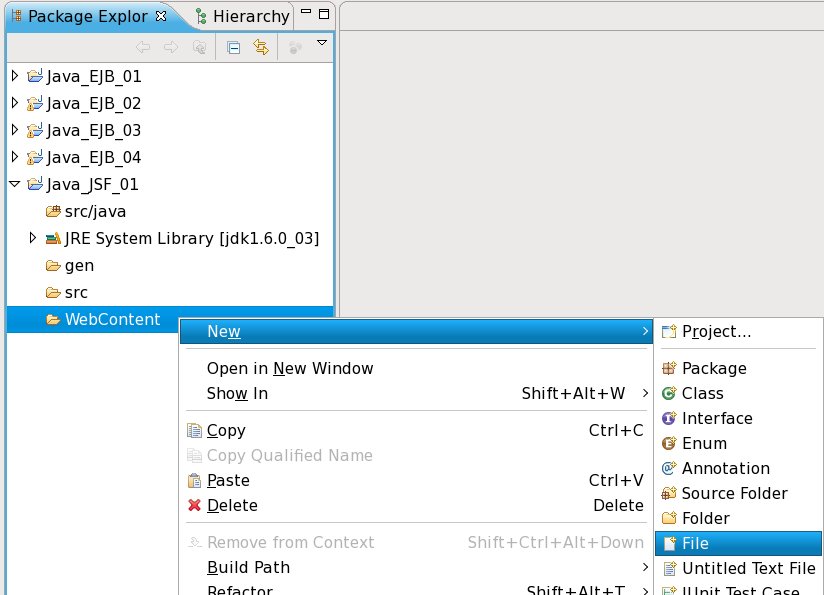Choose Copy from the context menu
The image size is (824, 595).
[226, 431]
